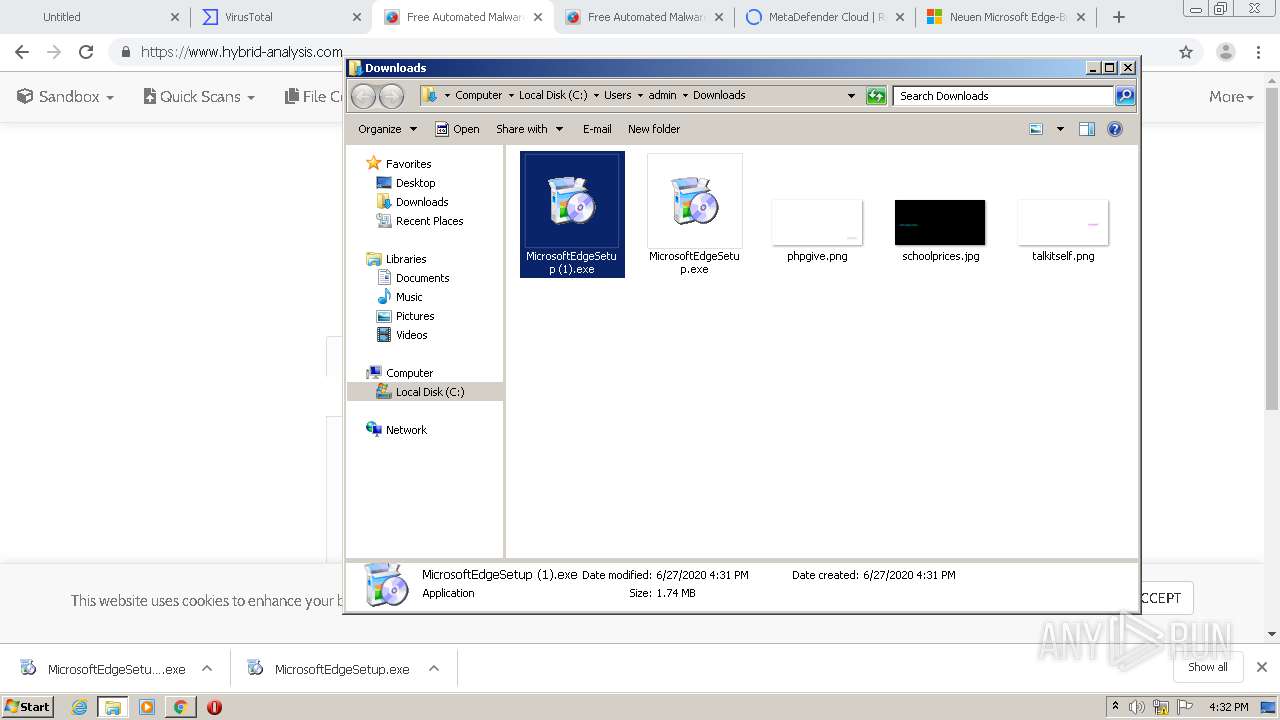
Task: Launch Internet Explorer from taskbar
Action: point(80,707)
